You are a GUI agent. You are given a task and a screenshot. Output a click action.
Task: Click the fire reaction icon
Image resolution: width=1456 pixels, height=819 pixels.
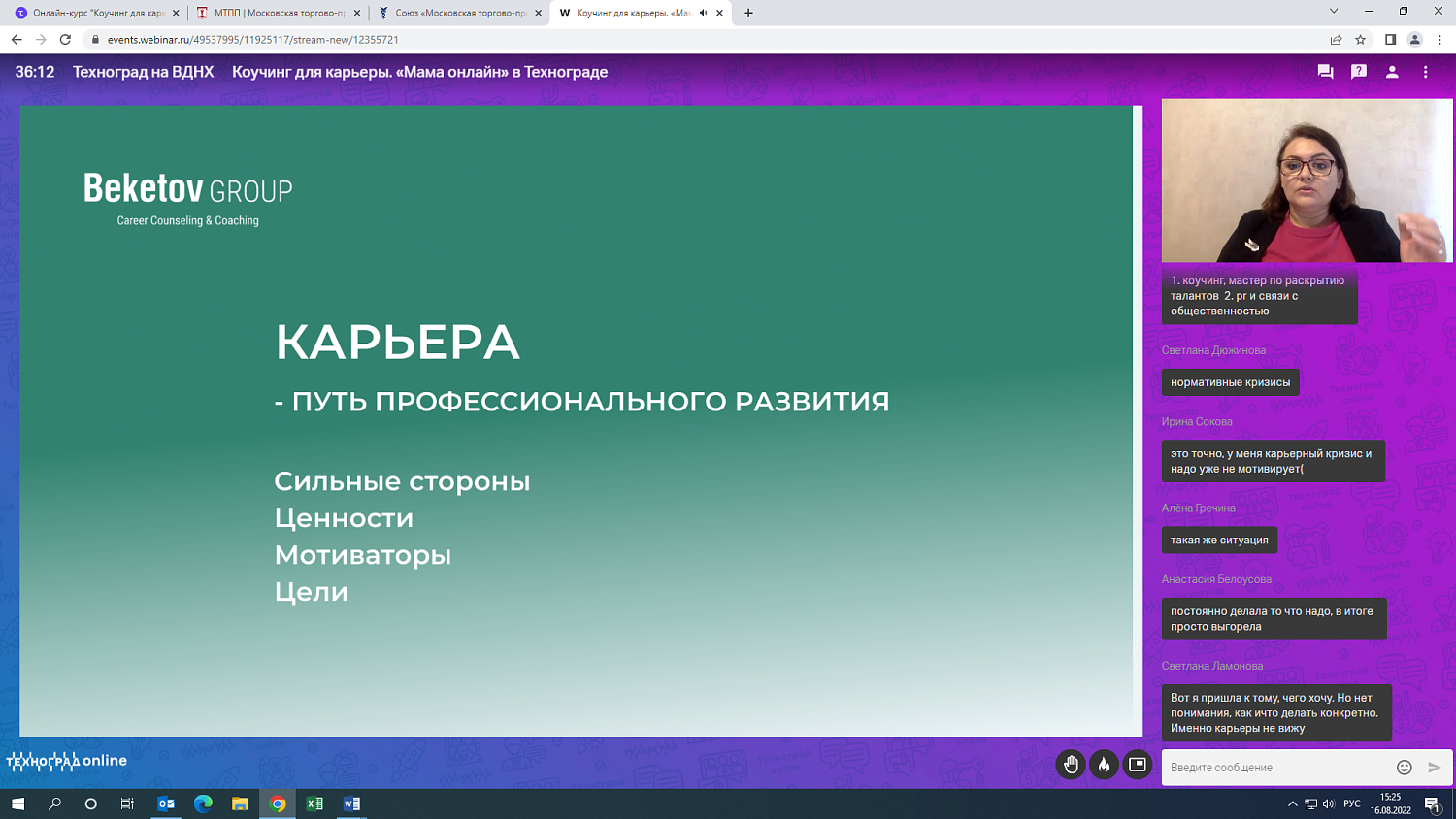click(1104, 766)
